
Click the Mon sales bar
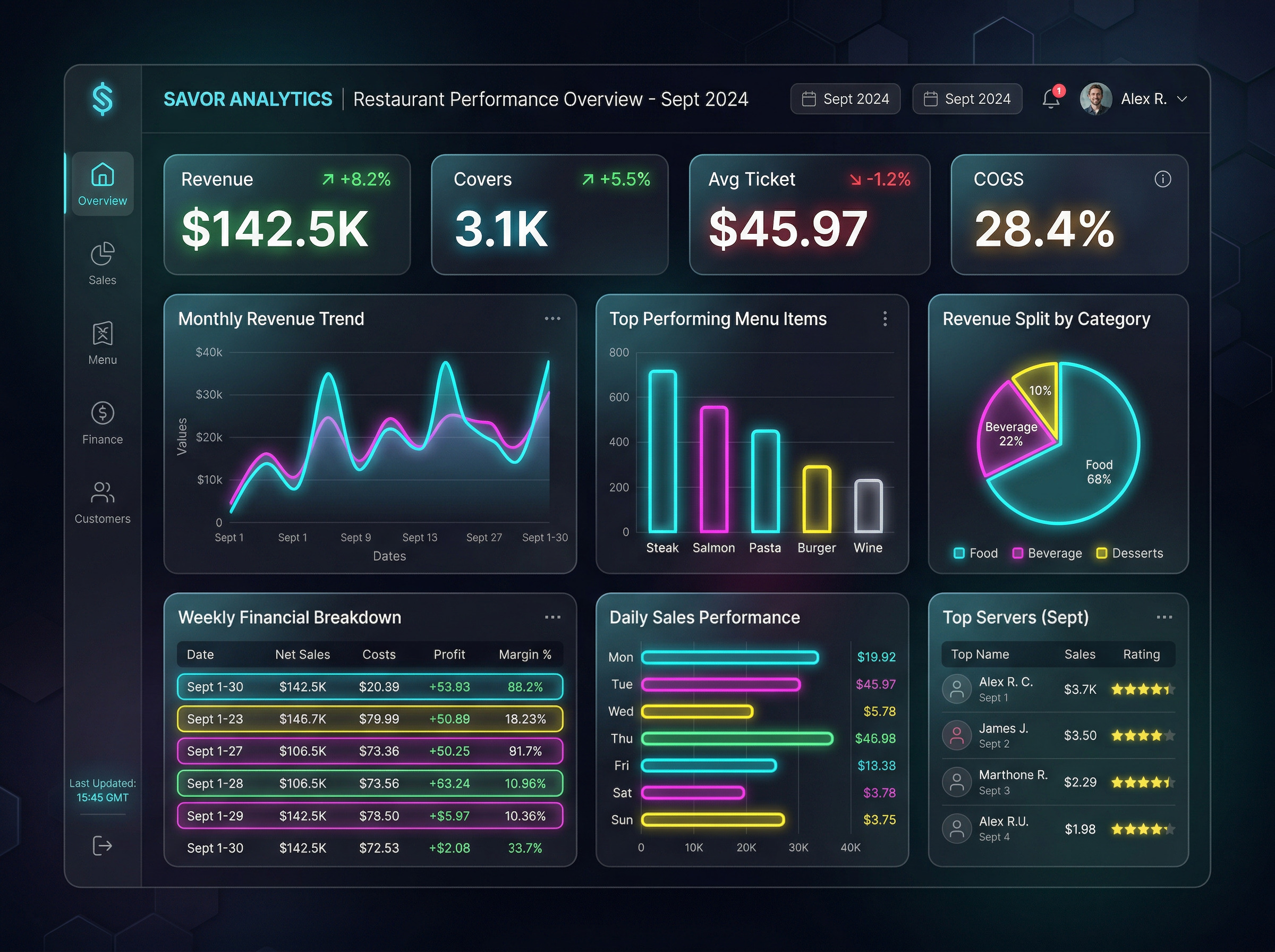[730, 658]
